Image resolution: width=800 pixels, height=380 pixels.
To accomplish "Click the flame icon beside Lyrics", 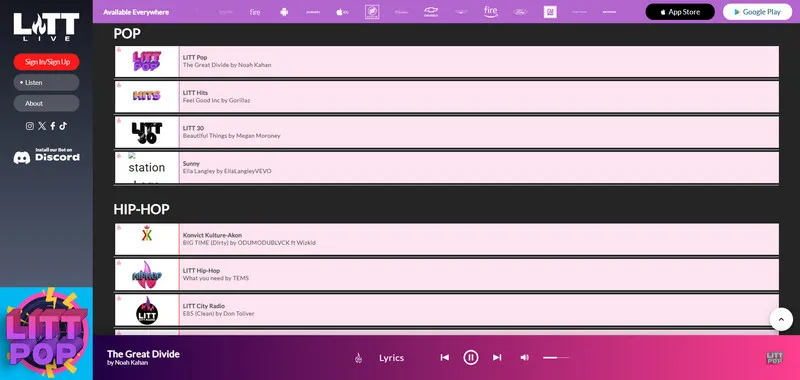I will click(x=358, y=358).
